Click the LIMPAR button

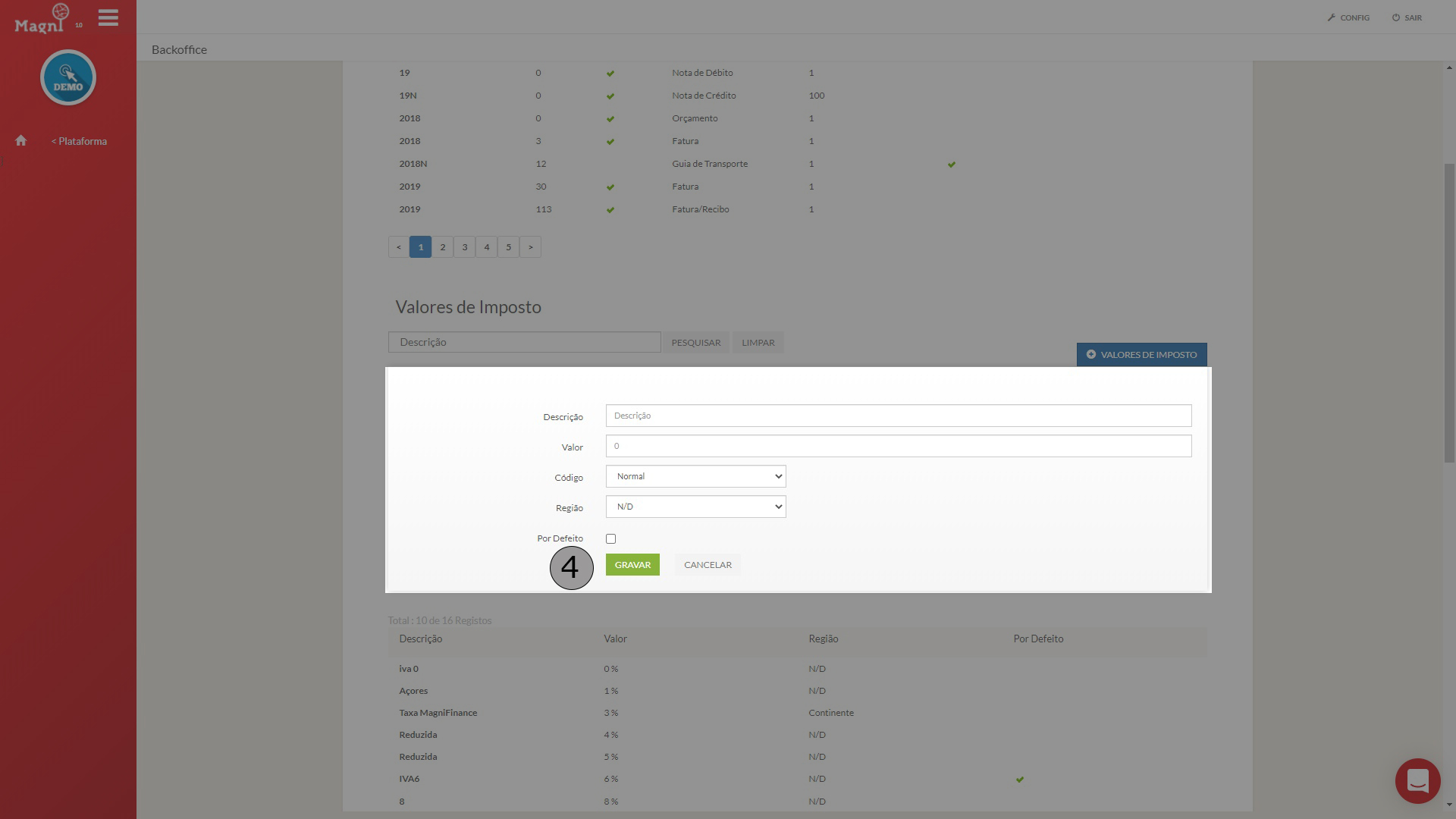click(x=758, y=343)
